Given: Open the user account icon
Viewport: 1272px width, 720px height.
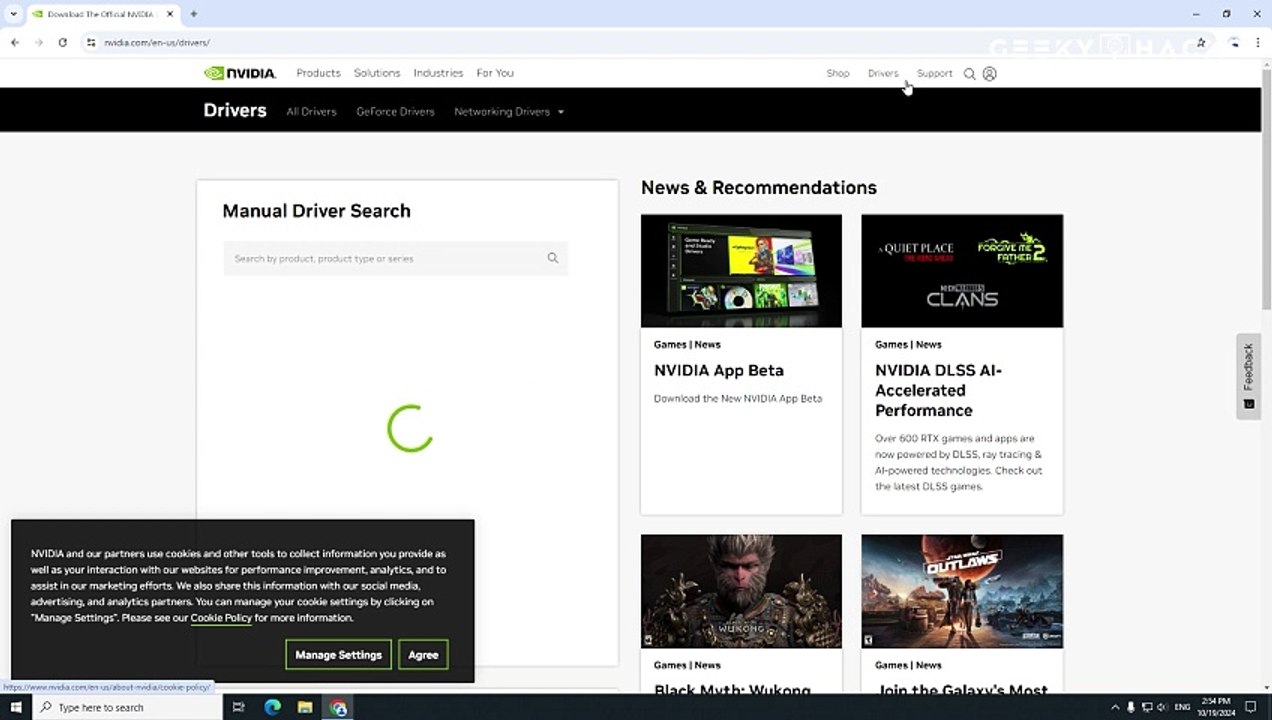Looking at the screenshot, I should (989, 74).
